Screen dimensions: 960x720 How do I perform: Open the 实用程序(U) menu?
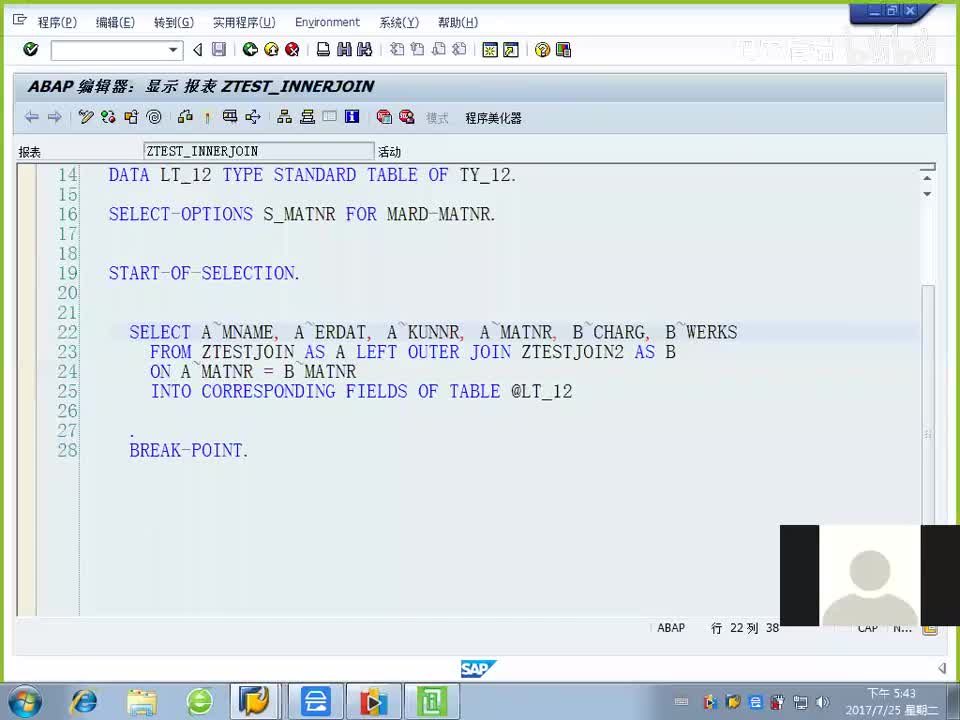[x=244, y=23]
